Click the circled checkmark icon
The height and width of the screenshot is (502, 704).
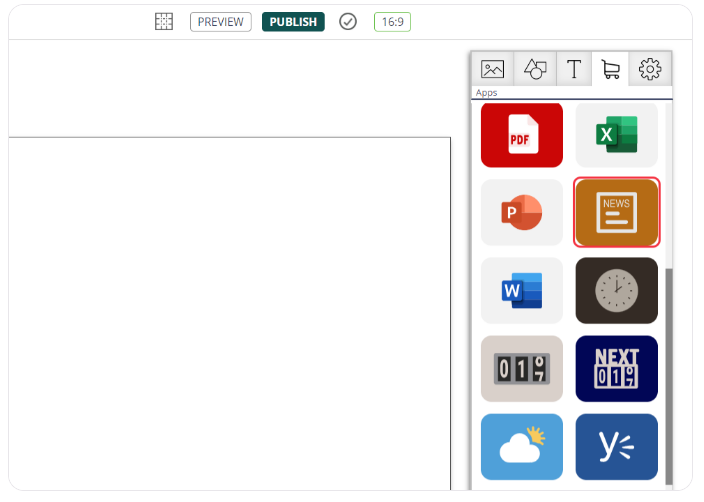click(348, 22)
